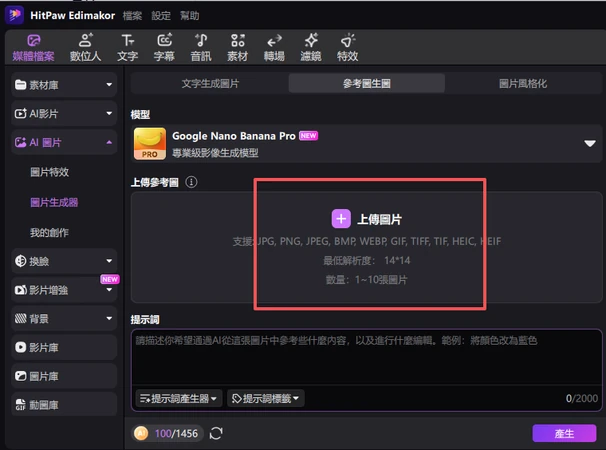Click the Nano Banana PRO model thumbnail
606x450 pixels.
tap(150, 144)
